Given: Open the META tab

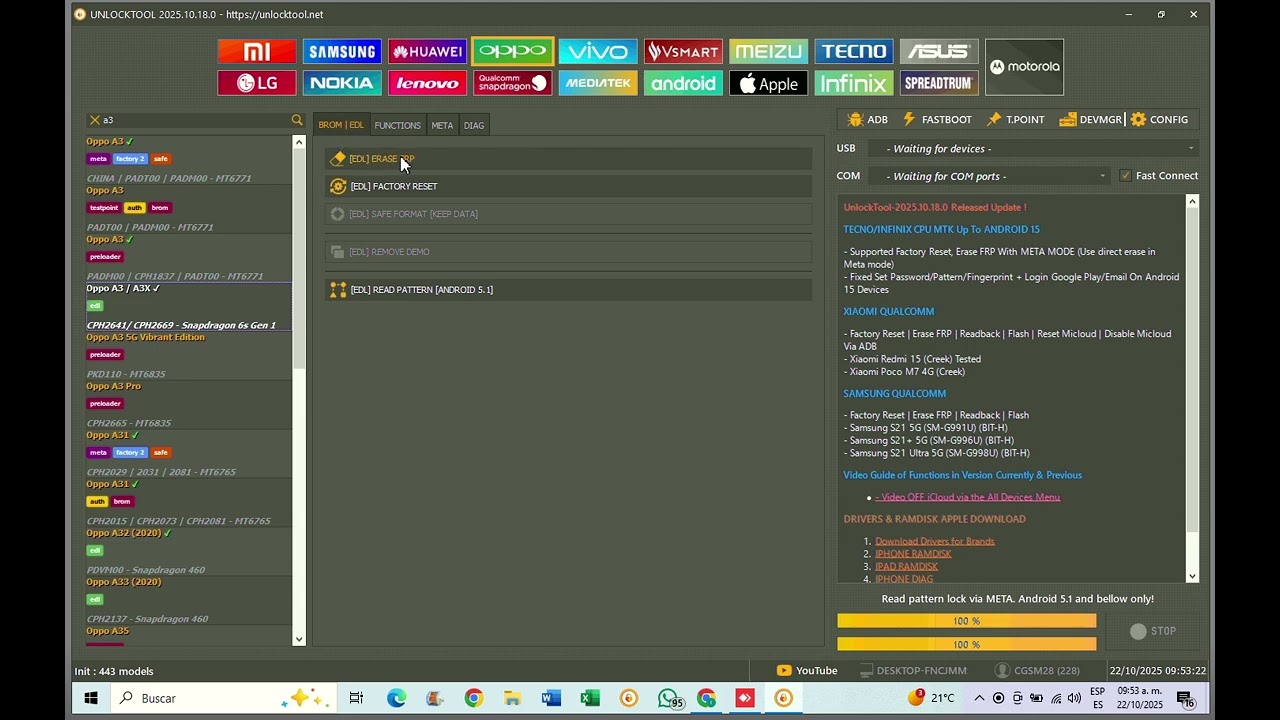Looking at the screenshot, I should (442, 125).
